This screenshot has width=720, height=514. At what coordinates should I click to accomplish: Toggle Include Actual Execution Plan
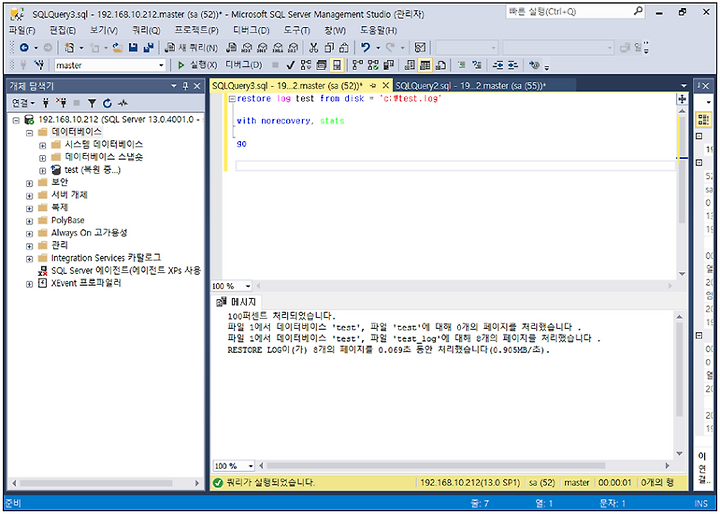click(x=358, y=65)
